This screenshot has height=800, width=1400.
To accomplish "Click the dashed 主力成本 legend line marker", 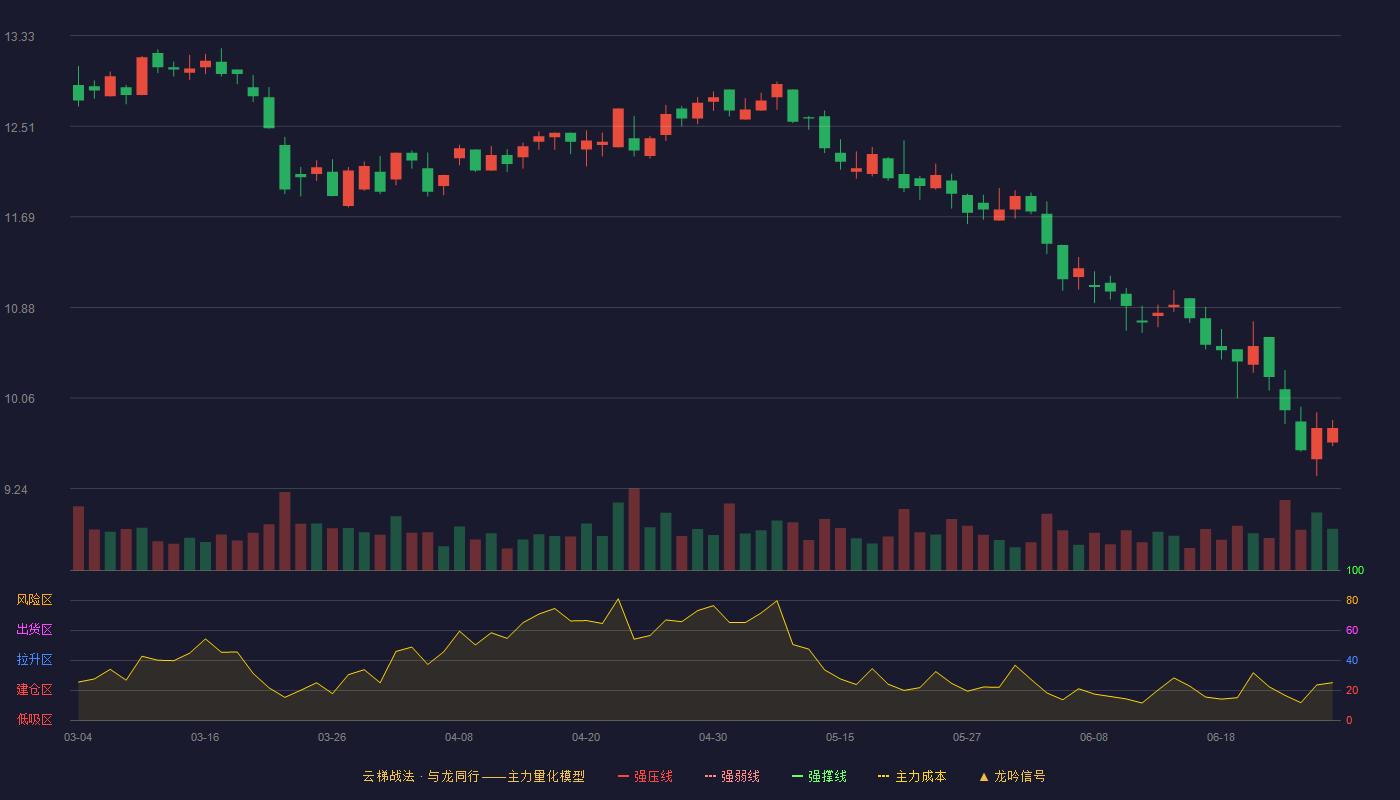I will point(883,776).
